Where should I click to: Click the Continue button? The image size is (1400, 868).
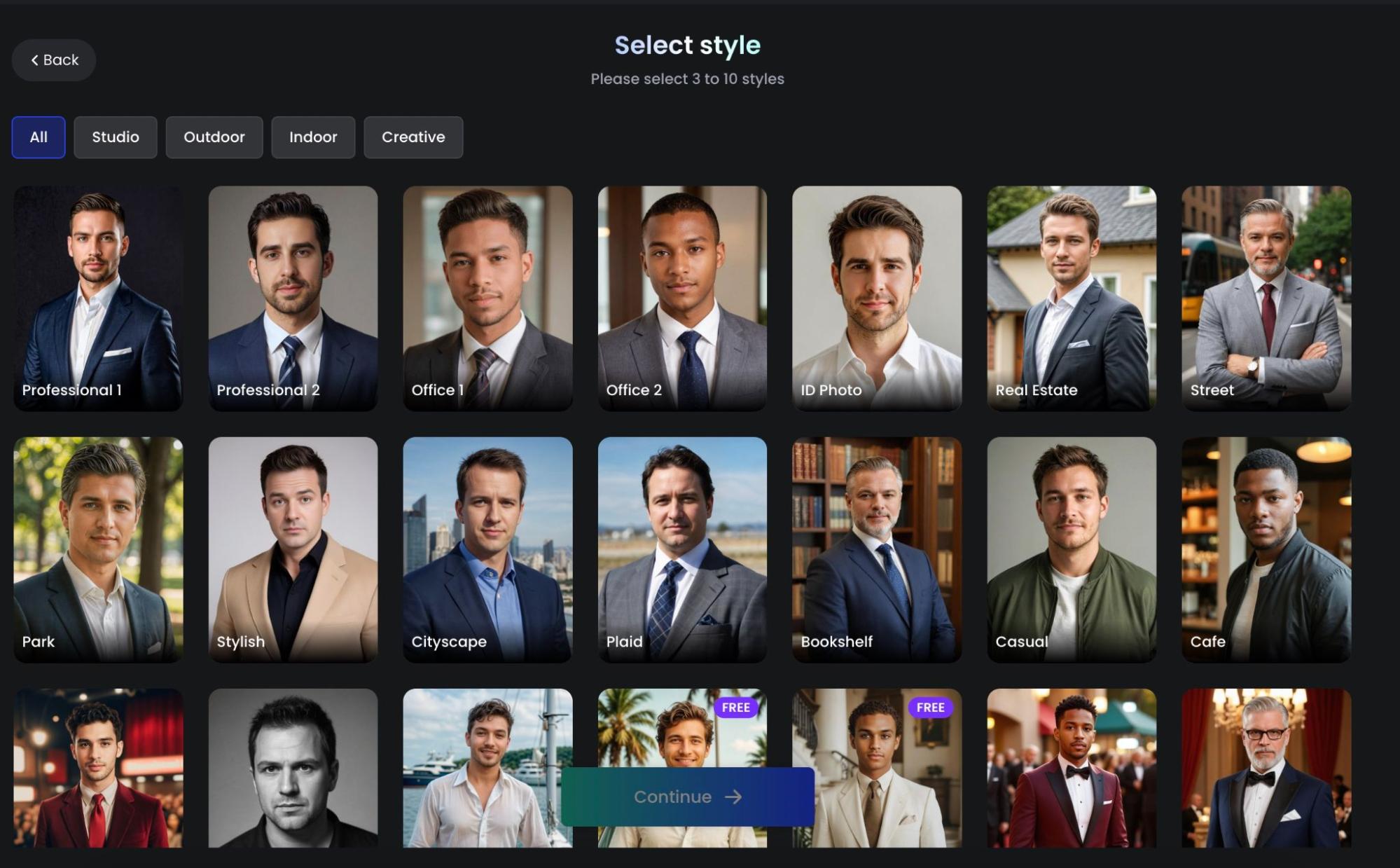tap(688, 797)
